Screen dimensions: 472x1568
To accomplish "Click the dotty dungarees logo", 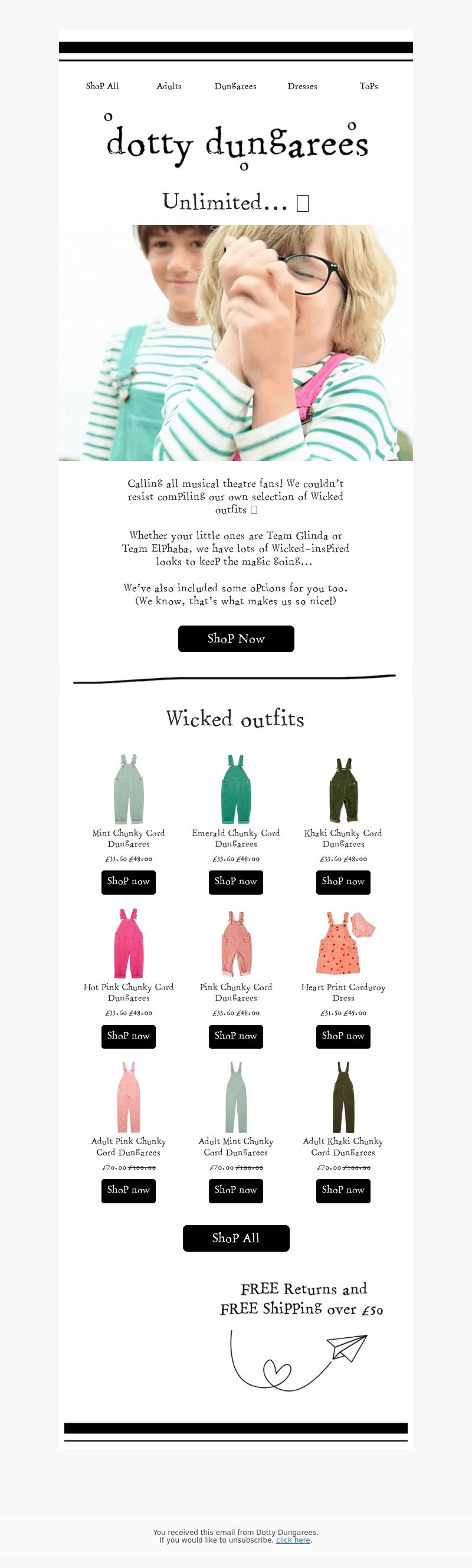I will [236, 141].
